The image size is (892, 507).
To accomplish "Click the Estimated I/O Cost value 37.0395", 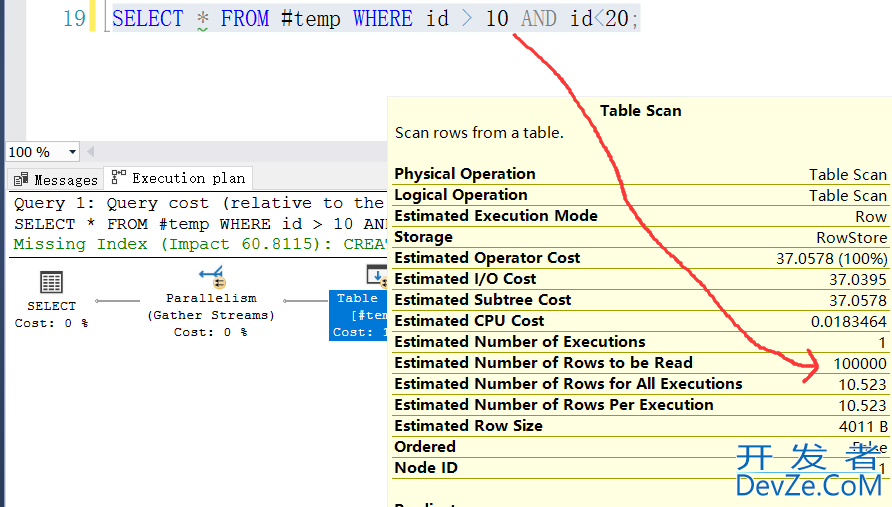I will coord(858,279).
